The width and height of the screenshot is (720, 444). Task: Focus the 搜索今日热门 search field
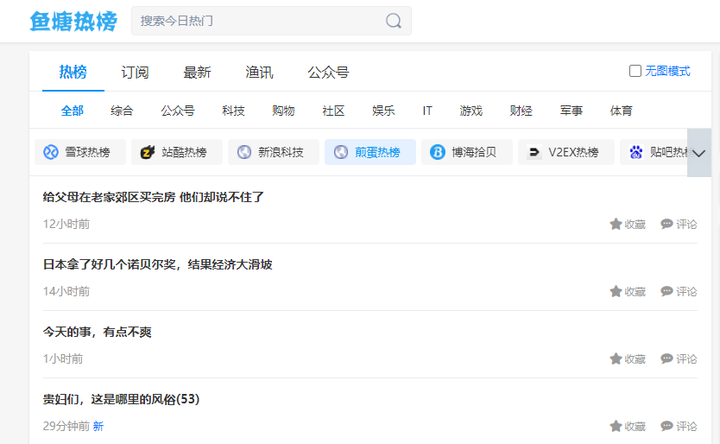[x=255, y=21]
